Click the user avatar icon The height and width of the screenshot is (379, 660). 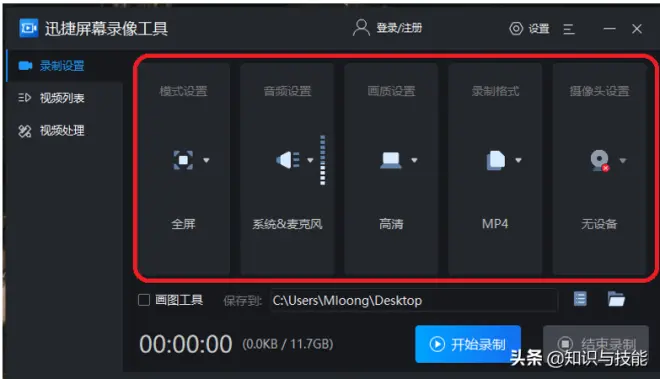click(x=361, y=28)
